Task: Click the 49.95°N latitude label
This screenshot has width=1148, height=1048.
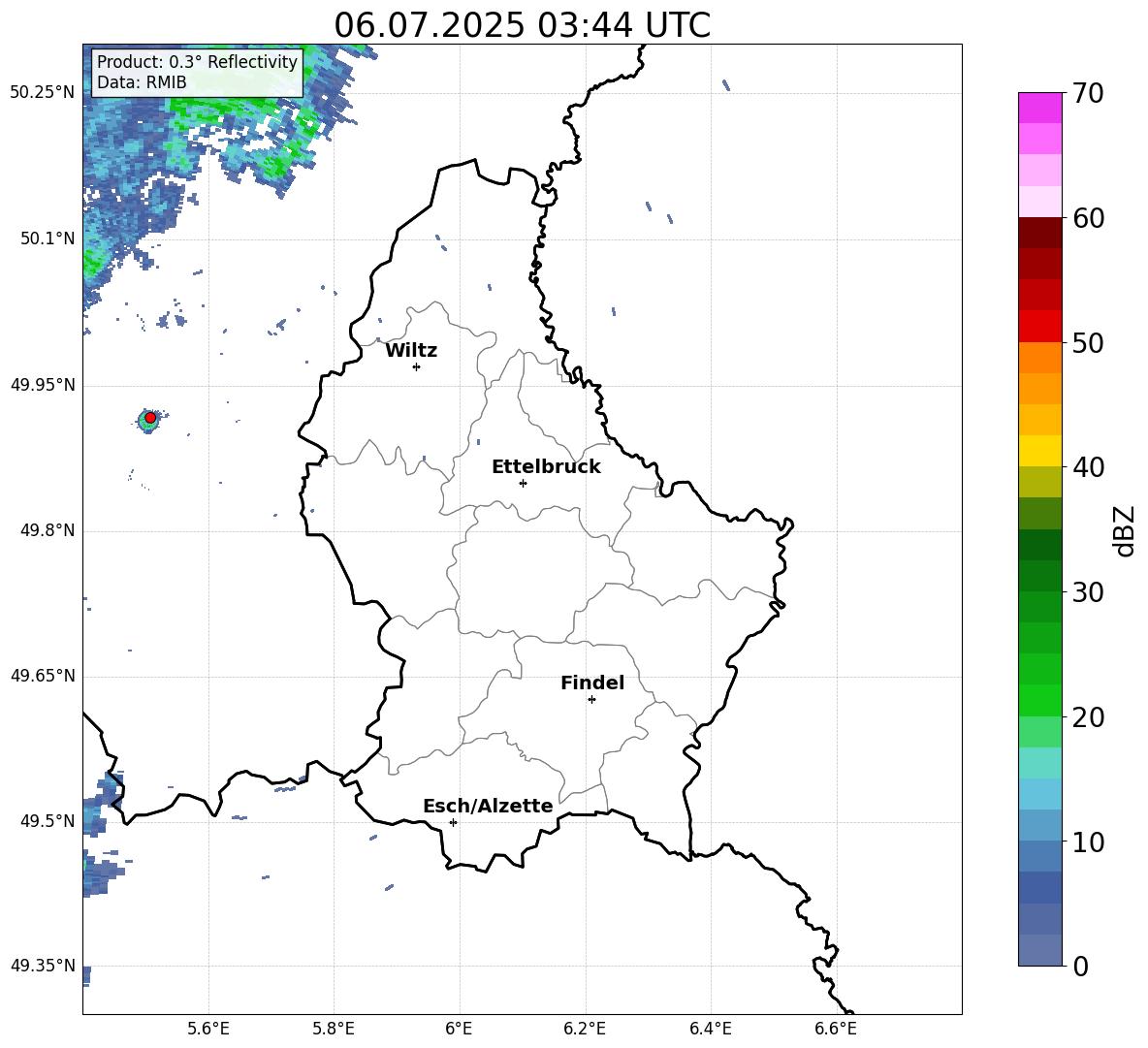Action: [42, 384]
